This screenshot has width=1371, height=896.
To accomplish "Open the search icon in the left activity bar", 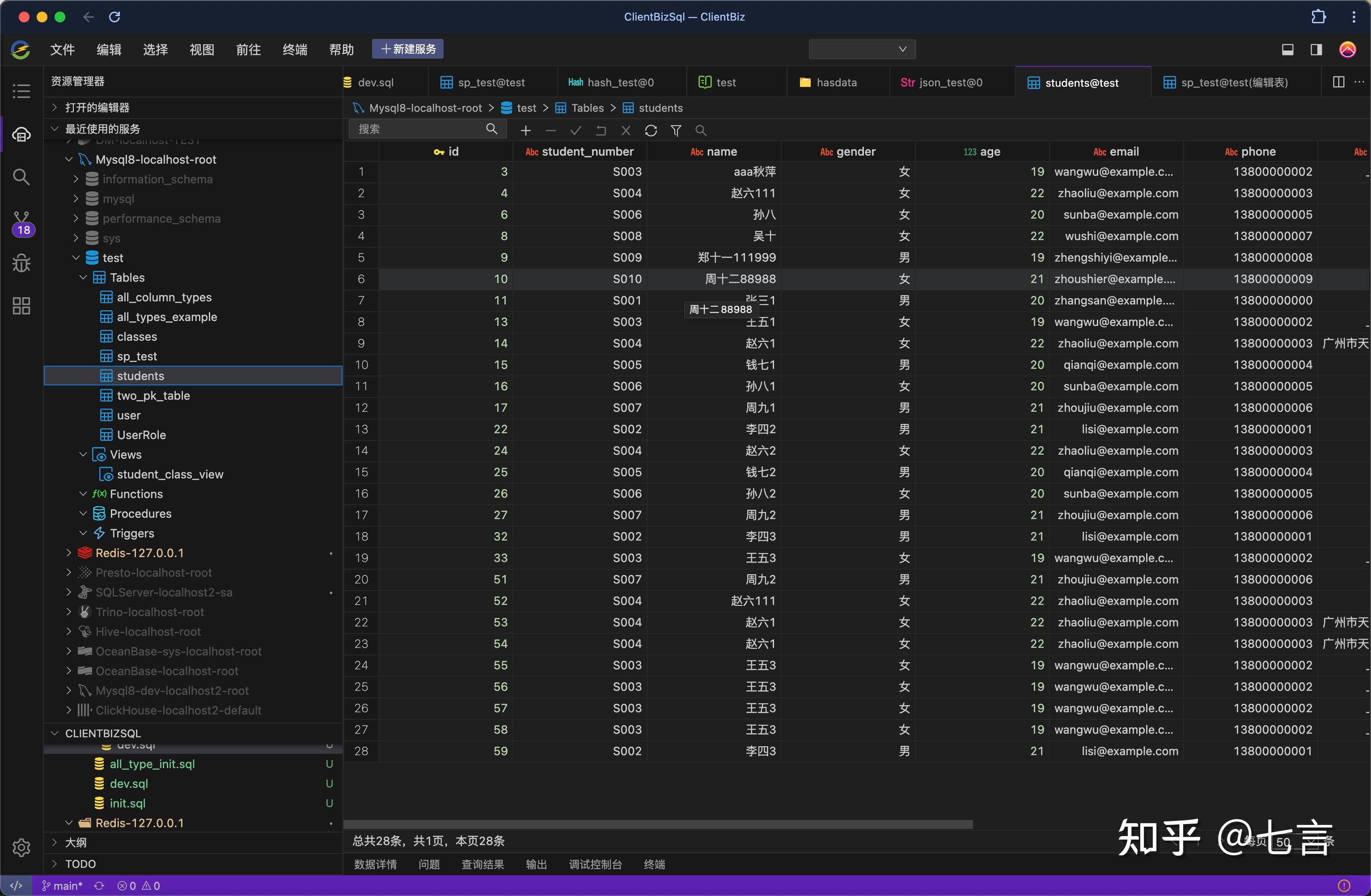I will coord(21,177).
